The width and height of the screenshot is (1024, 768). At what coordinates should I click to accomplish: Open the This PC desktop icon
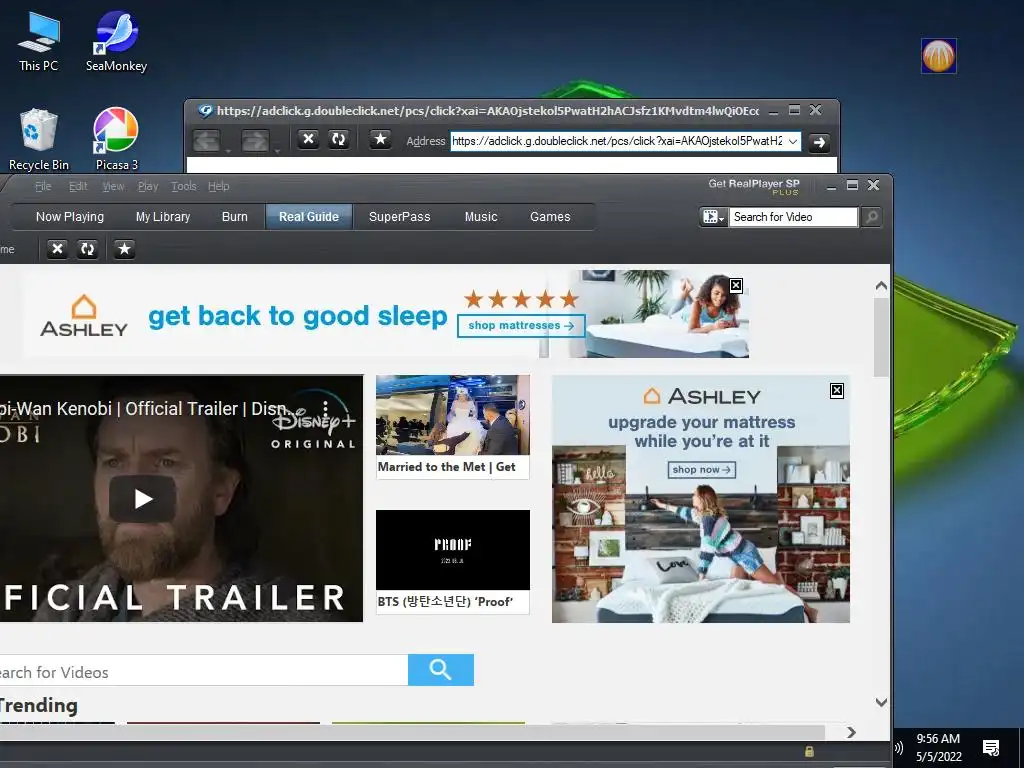[x=39, y=41]
